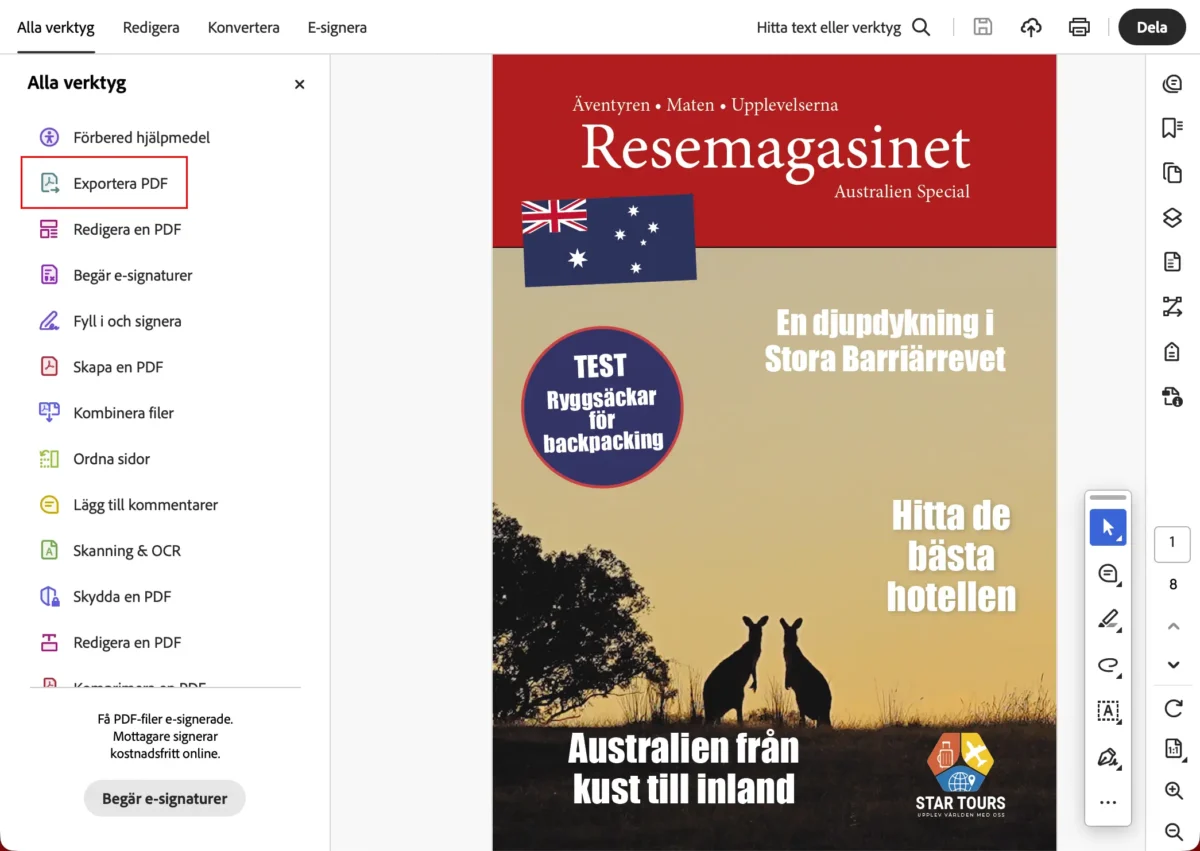Click the Dela button
This screenshot has width=1200, height=851.
pyautogui.click(x=1151, y=27)
